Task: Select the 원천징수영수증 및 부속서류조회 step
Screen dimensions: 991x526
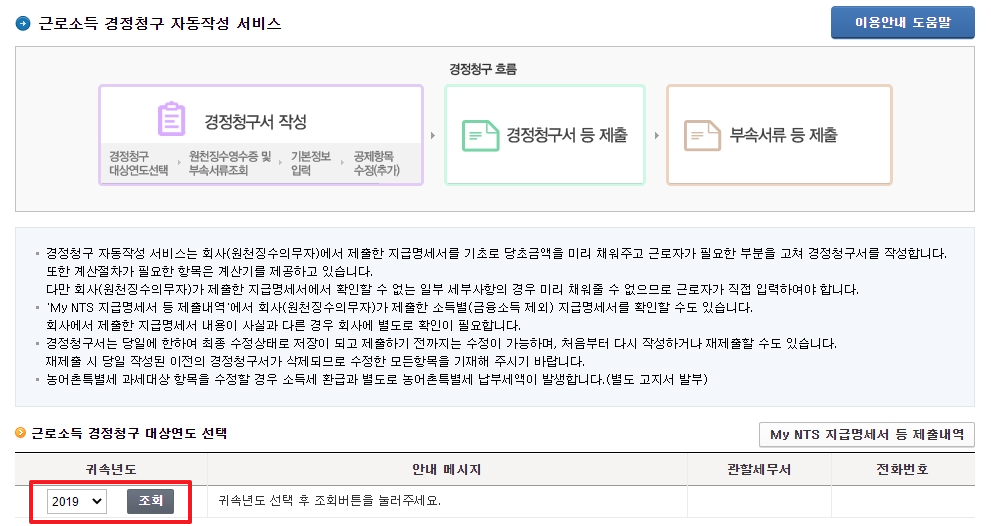Action: coord(230,163)
